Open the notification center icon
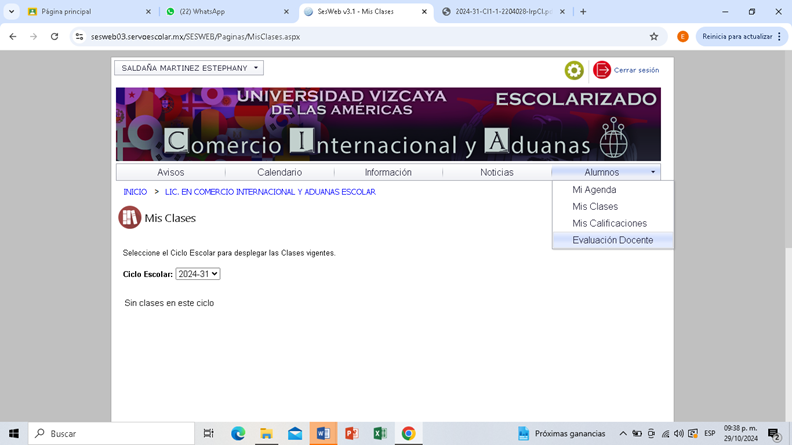The height and width of the screenshot is (445, 792). click(774, 433)
